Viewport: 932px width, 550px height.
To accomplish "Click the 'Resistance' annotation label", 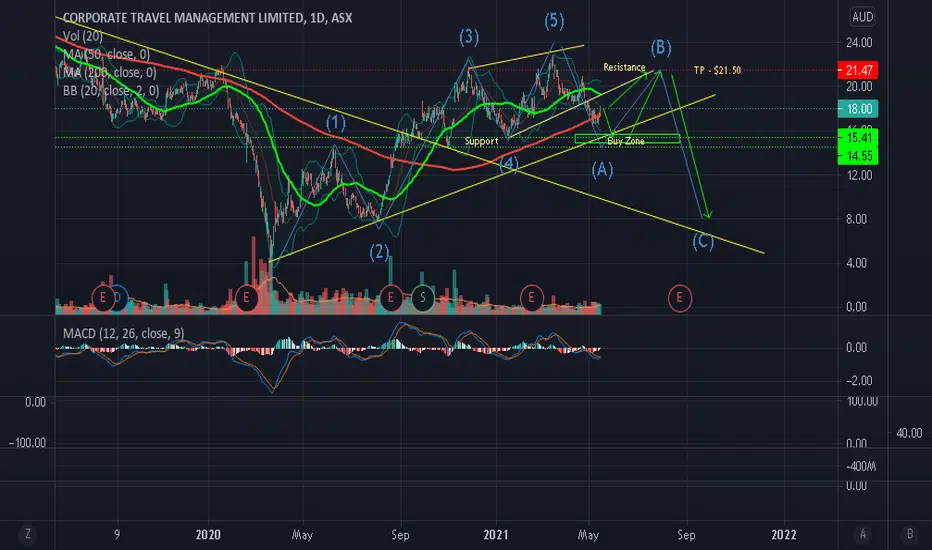I will click(x=624, y=67).
